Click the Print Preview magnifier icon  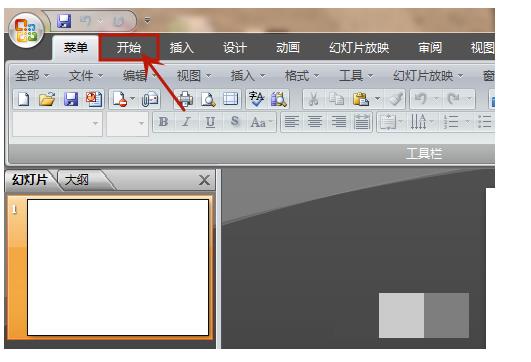click(208, 99)
